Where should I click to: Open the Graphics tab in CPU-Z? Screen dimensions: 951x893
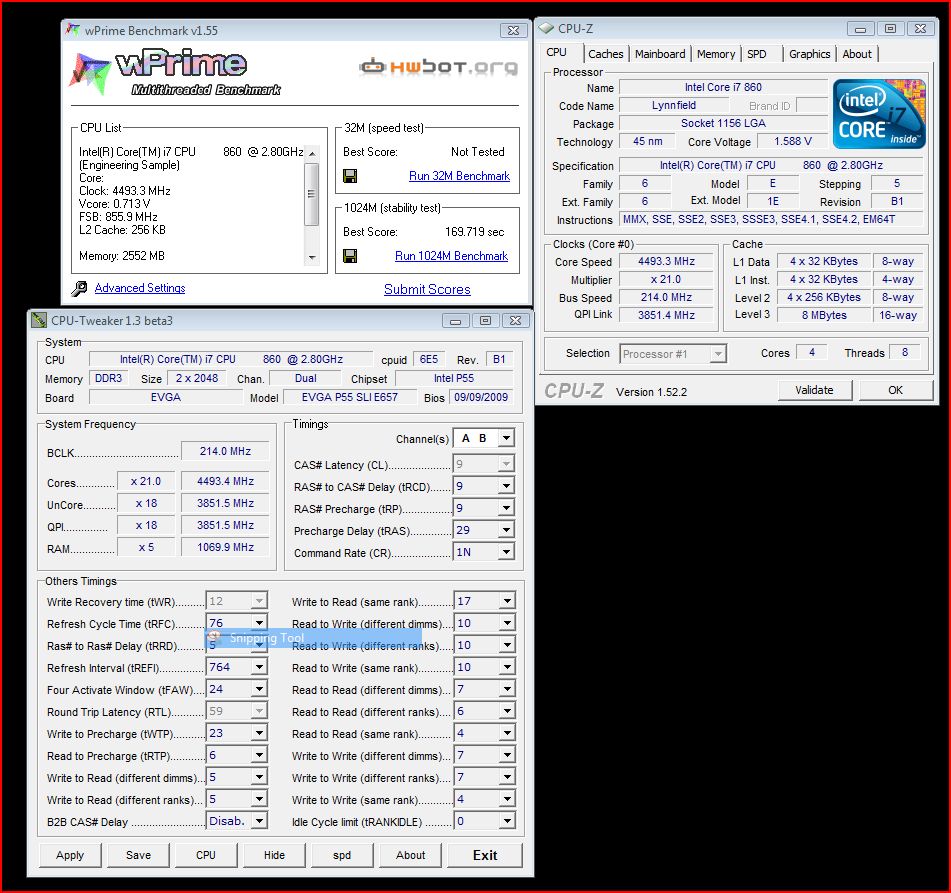click(810, 54)
